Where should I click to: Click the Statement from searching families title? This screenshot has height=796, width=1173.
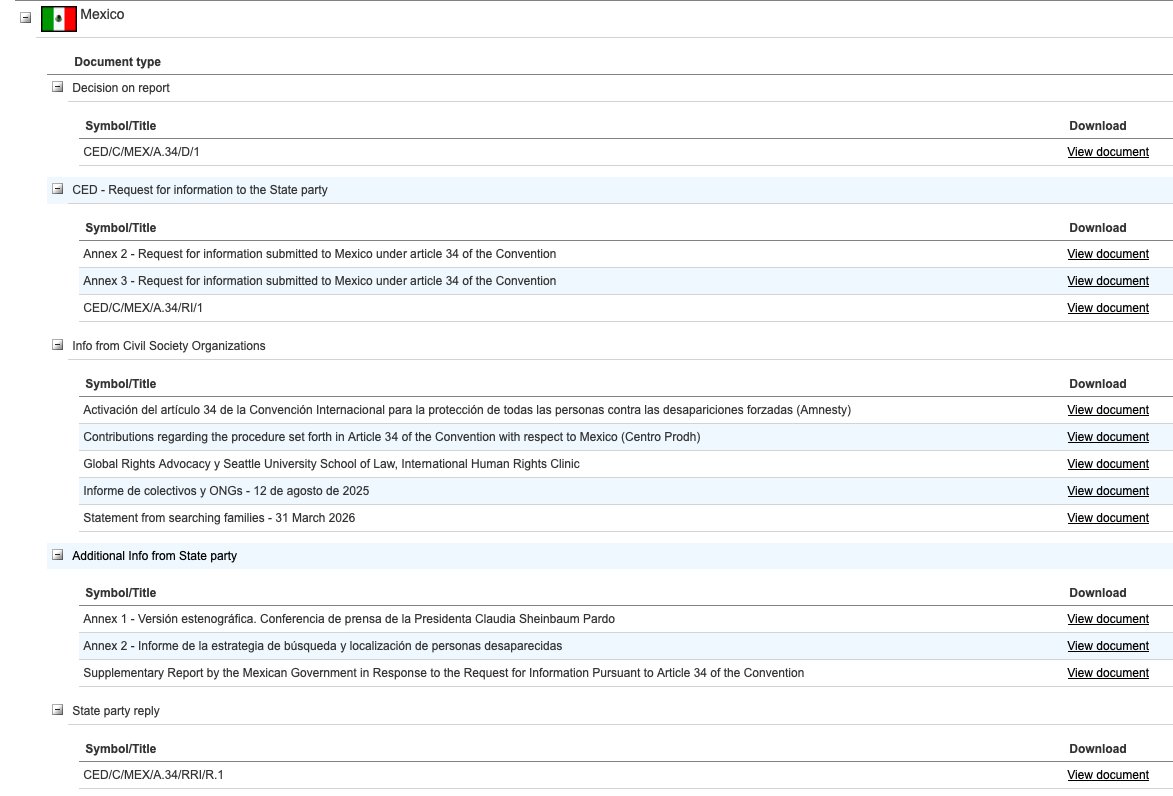click(x=219, y=518)
